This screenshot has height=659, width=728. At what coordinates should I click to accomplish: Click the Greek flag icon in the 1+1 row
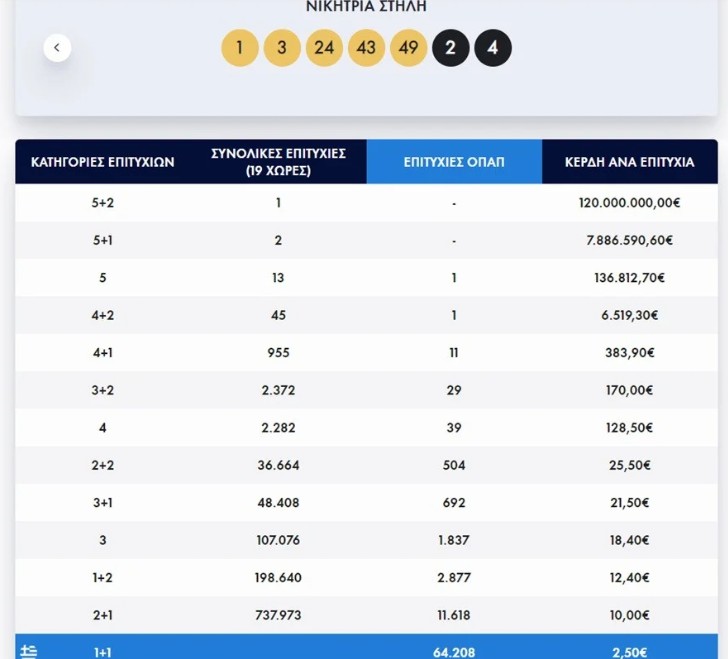(28, 651)
